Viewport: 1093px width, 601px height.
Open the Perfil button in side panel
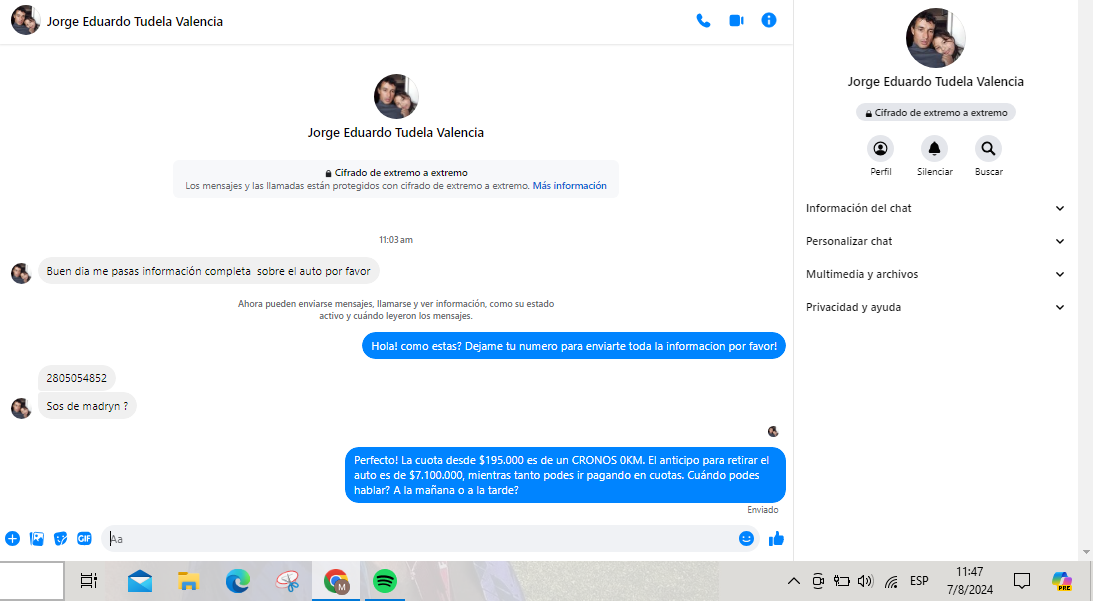(880, 149)
